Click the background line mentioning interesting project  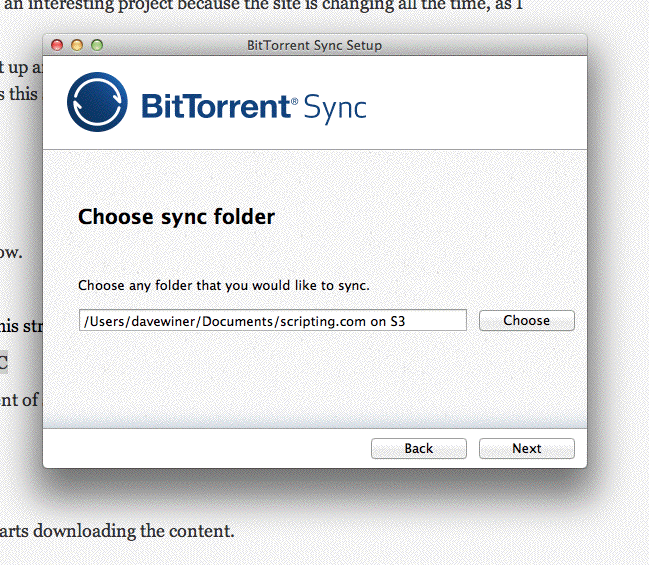[x=263, y=6]
